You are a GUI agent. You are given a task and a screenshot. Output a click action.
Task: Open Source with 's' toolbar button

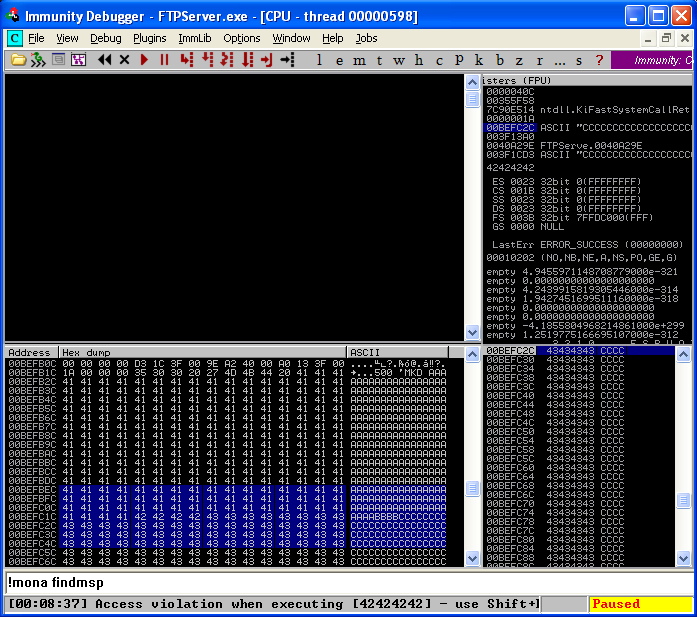[x=579, y=60]
